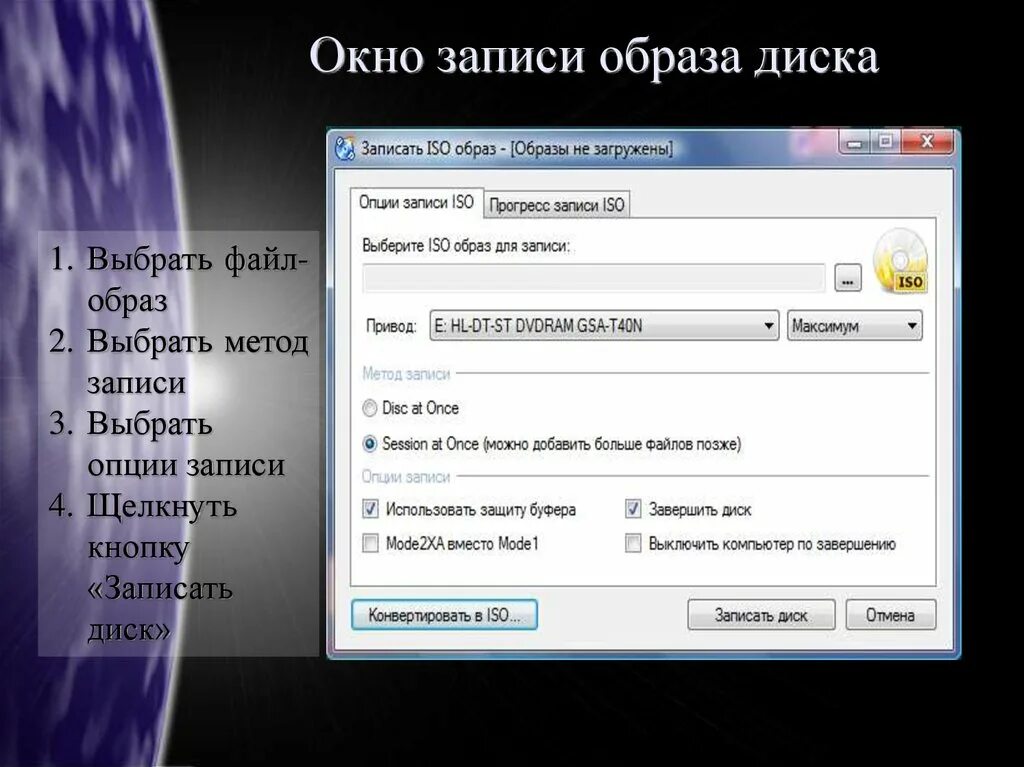Switch to the Прогресс записи ISO tab
Viewport: 1024px width, 767px height.
[556, 205]
